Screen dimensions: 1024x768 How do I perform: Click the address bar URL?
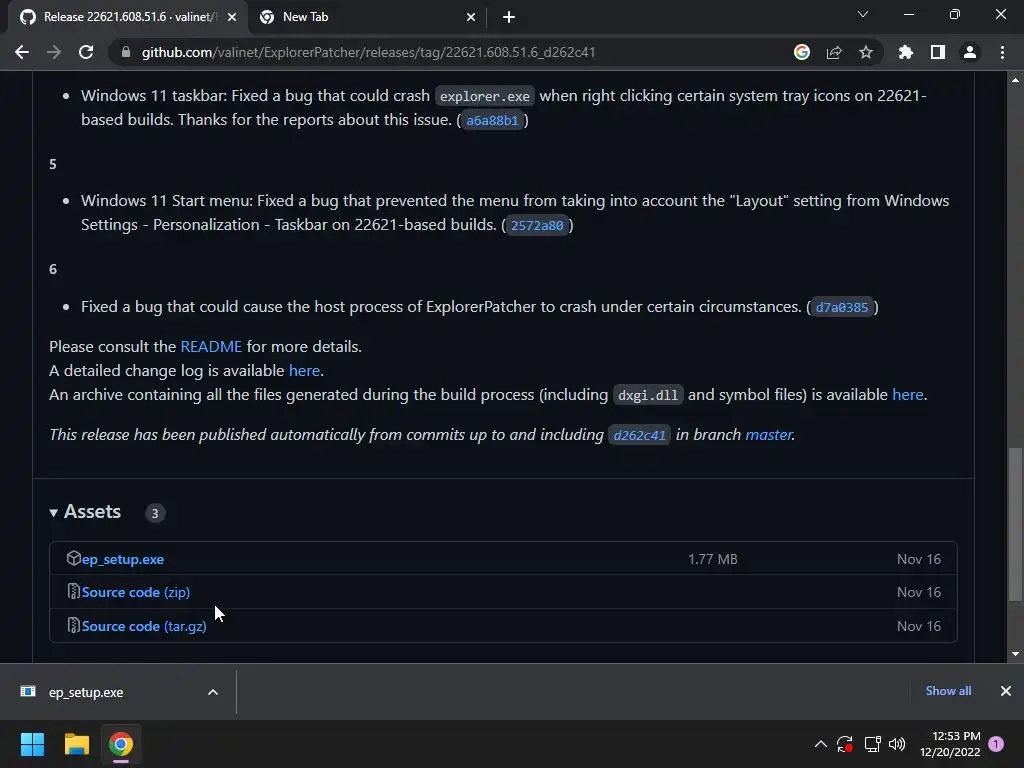click(x=368, y=52)
